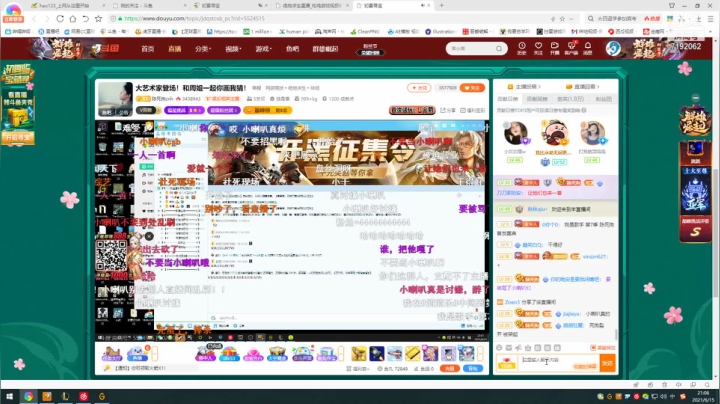Click the browser undo-close arrow icon
Screen dimensions: 720x404
tap(85, 19)
